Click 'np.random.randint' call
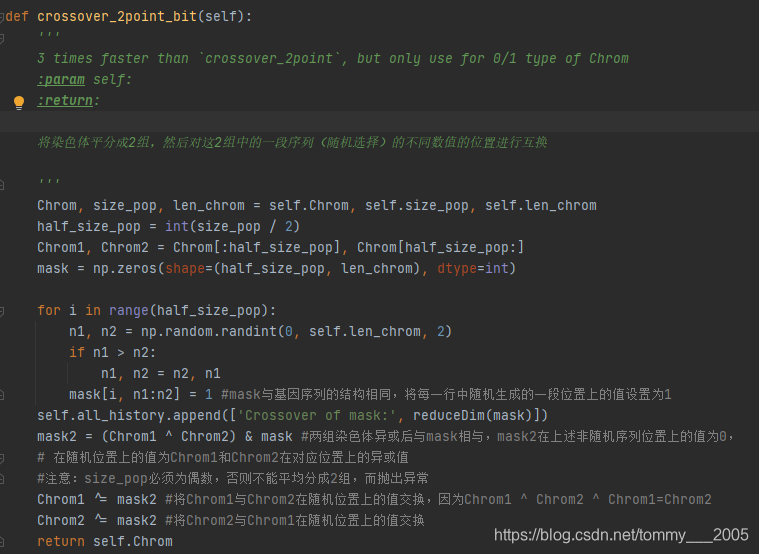Image resolution: width=759 pixels, height=554 pixels. point(209,331)
